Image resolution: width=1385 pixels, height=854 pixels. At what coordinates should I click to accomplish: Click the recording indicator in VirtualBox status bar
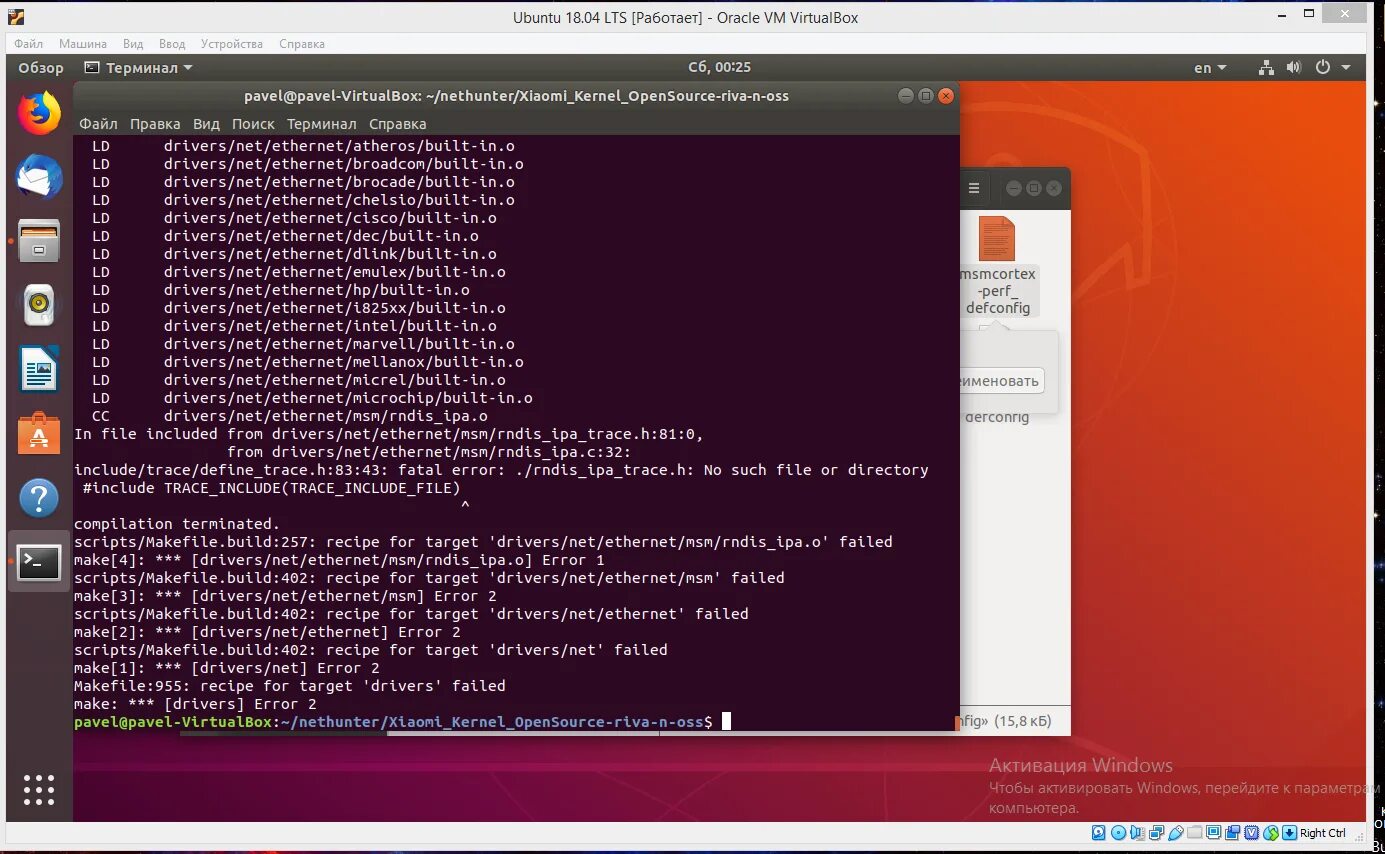pyautogui.click(x=1232, y=833)
